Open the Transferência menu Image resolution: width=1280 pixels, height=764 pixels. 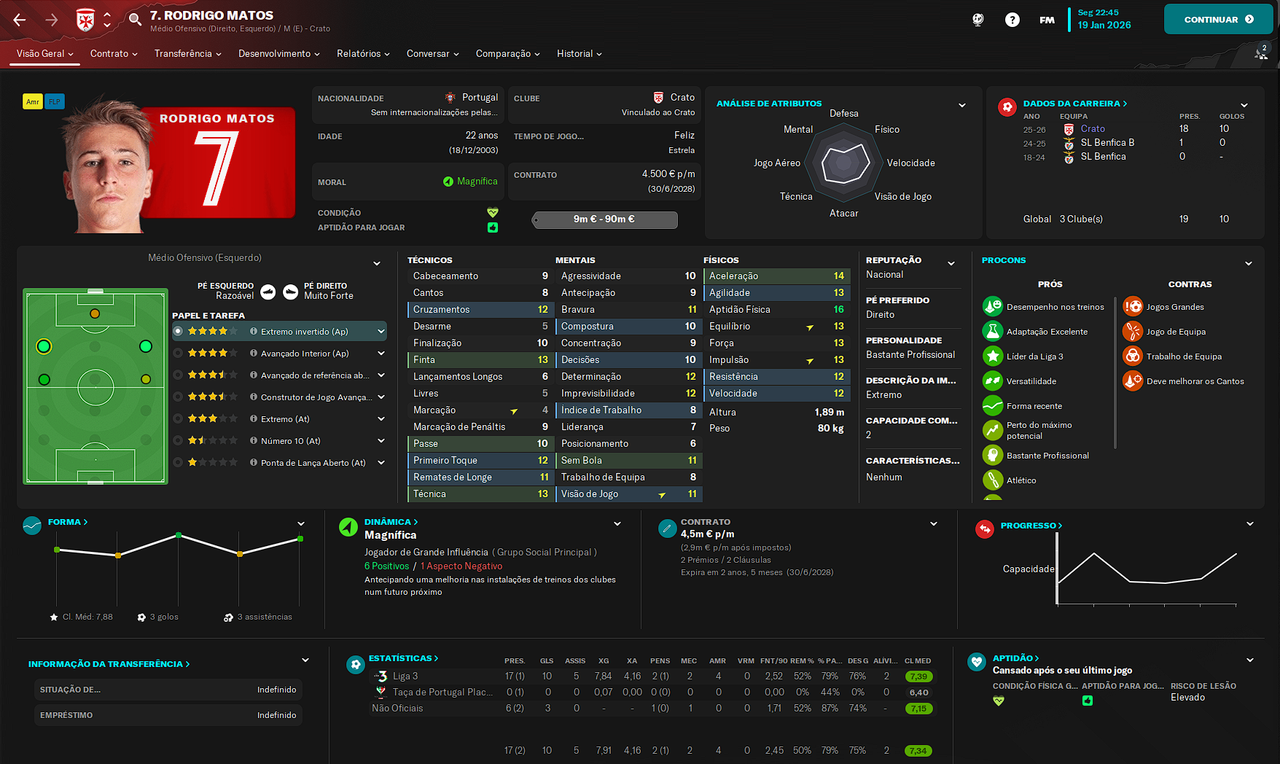coord(188,53)
